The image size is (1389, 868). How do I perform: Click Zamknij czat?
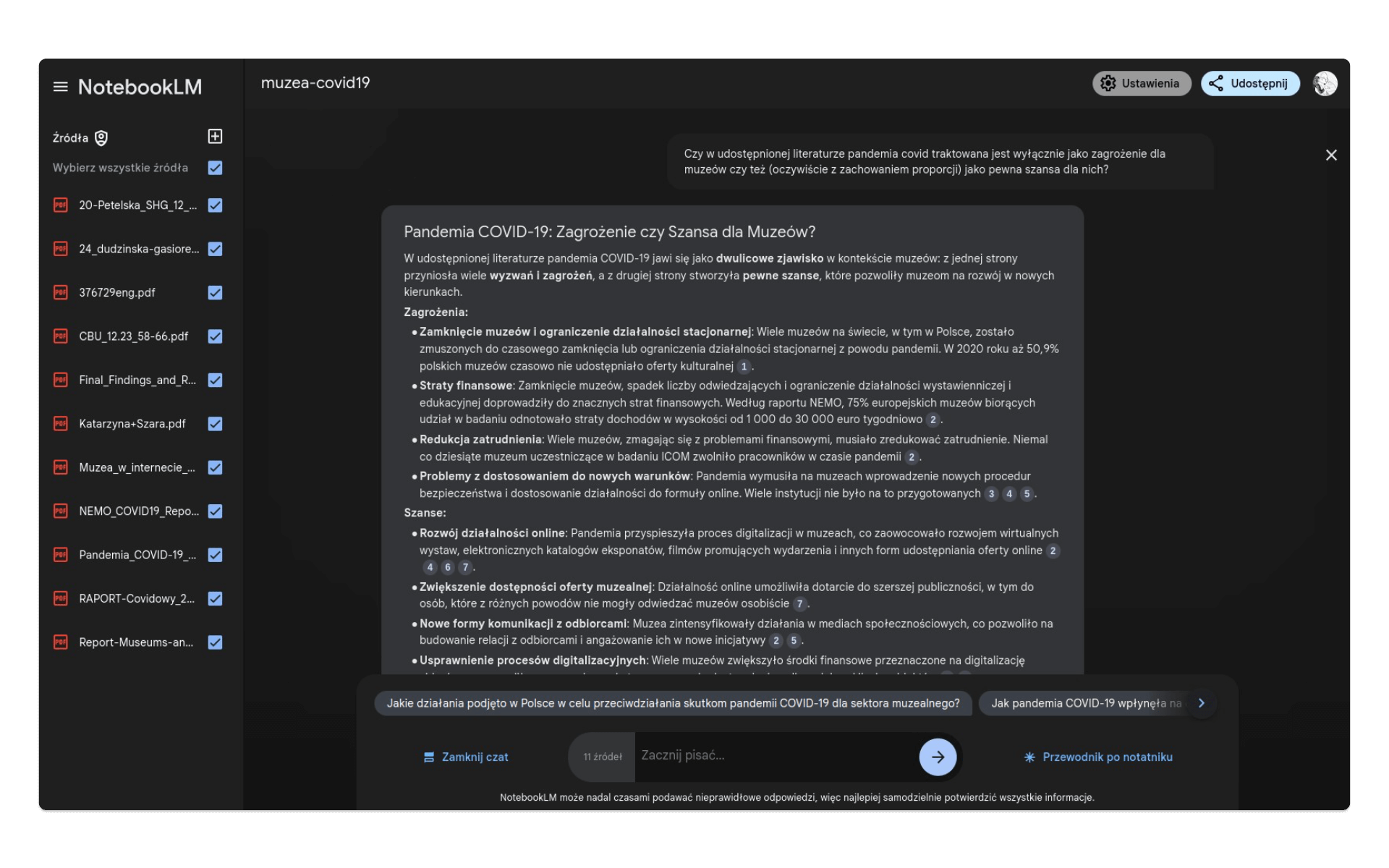466,757
